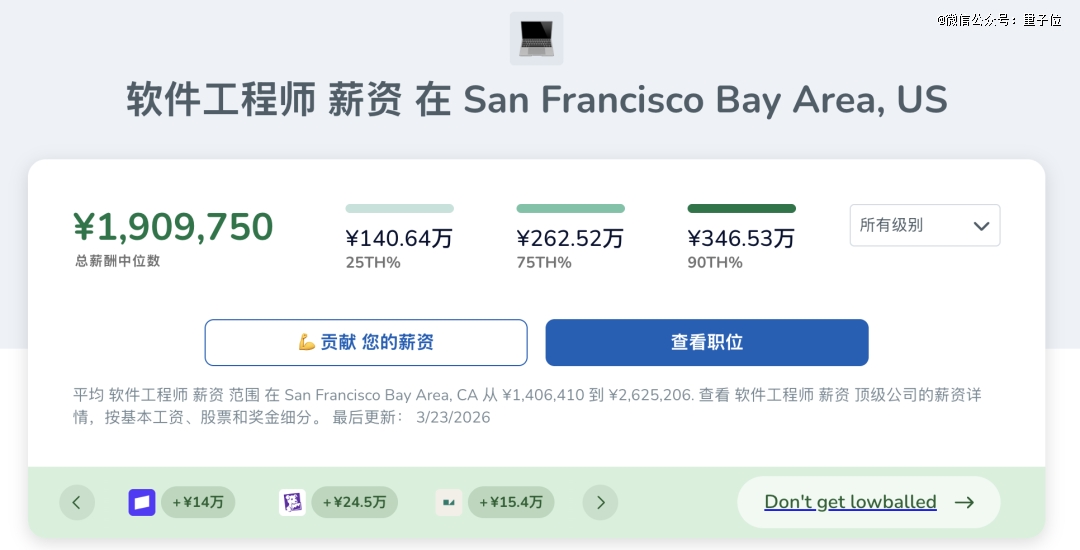Select the +¥14万 salary badge
Screen dimensions: 1080x550
[x=198, y=502]
